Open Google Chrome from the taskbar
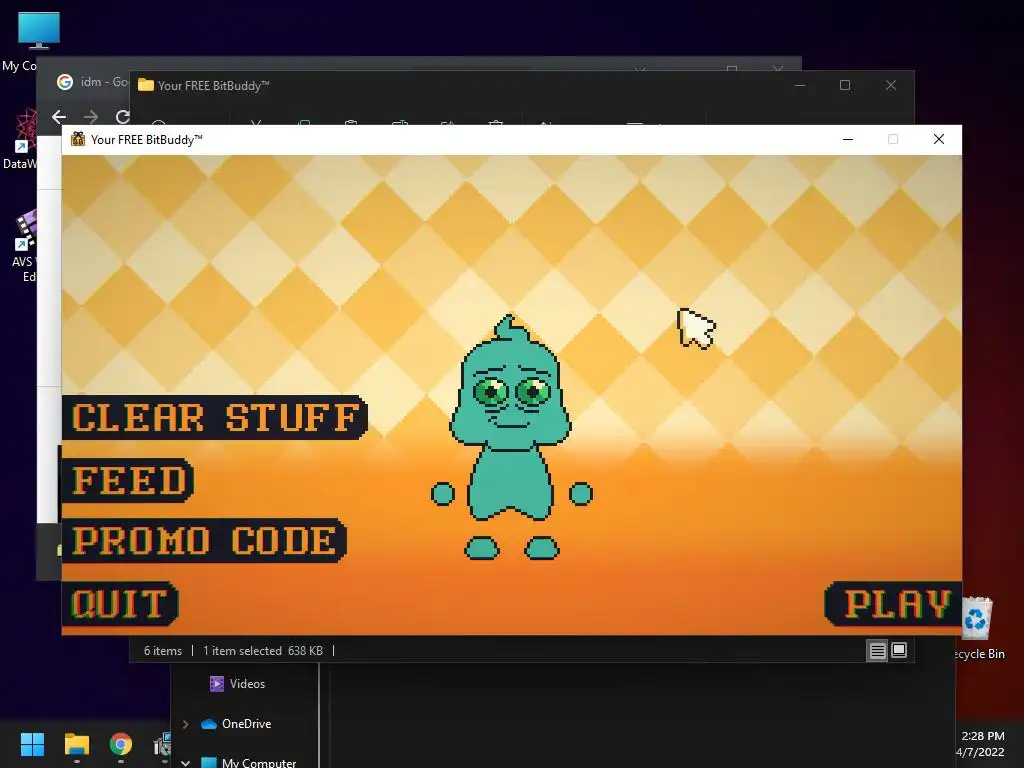 (120, 743)
